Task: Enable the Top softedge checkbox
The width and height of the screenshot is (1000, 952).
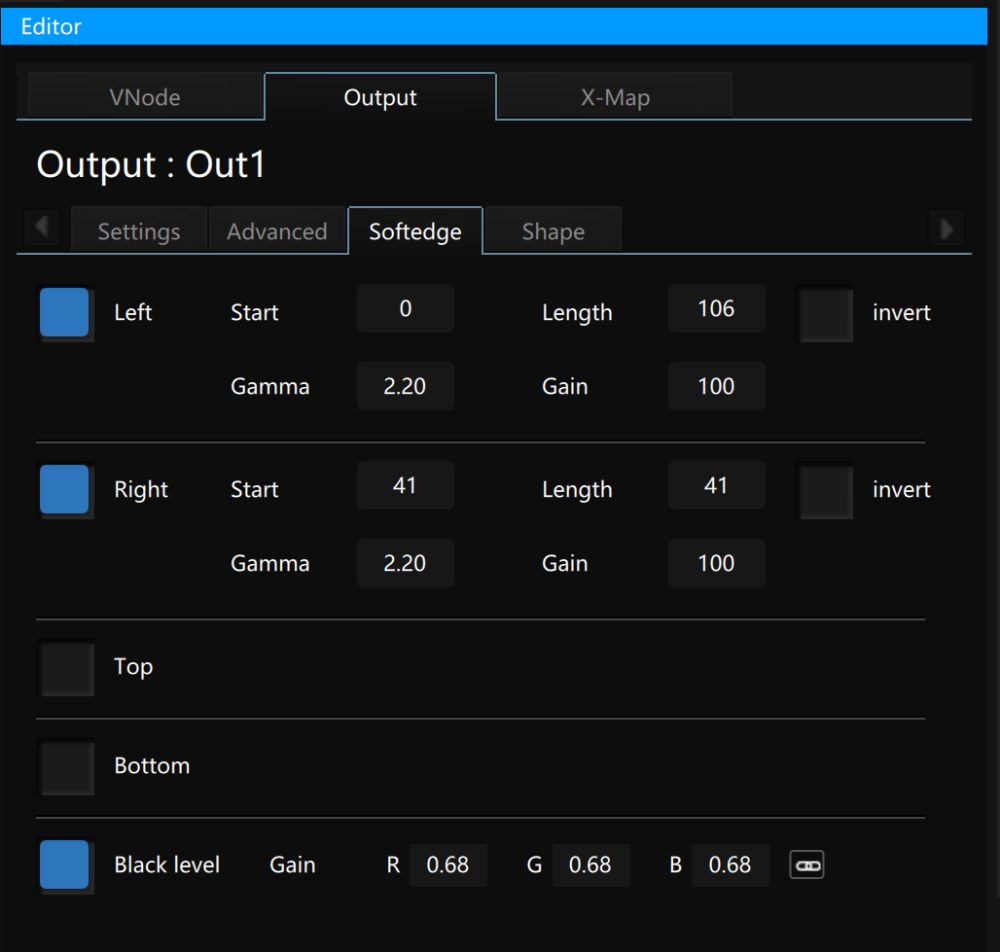Action: 67,668
